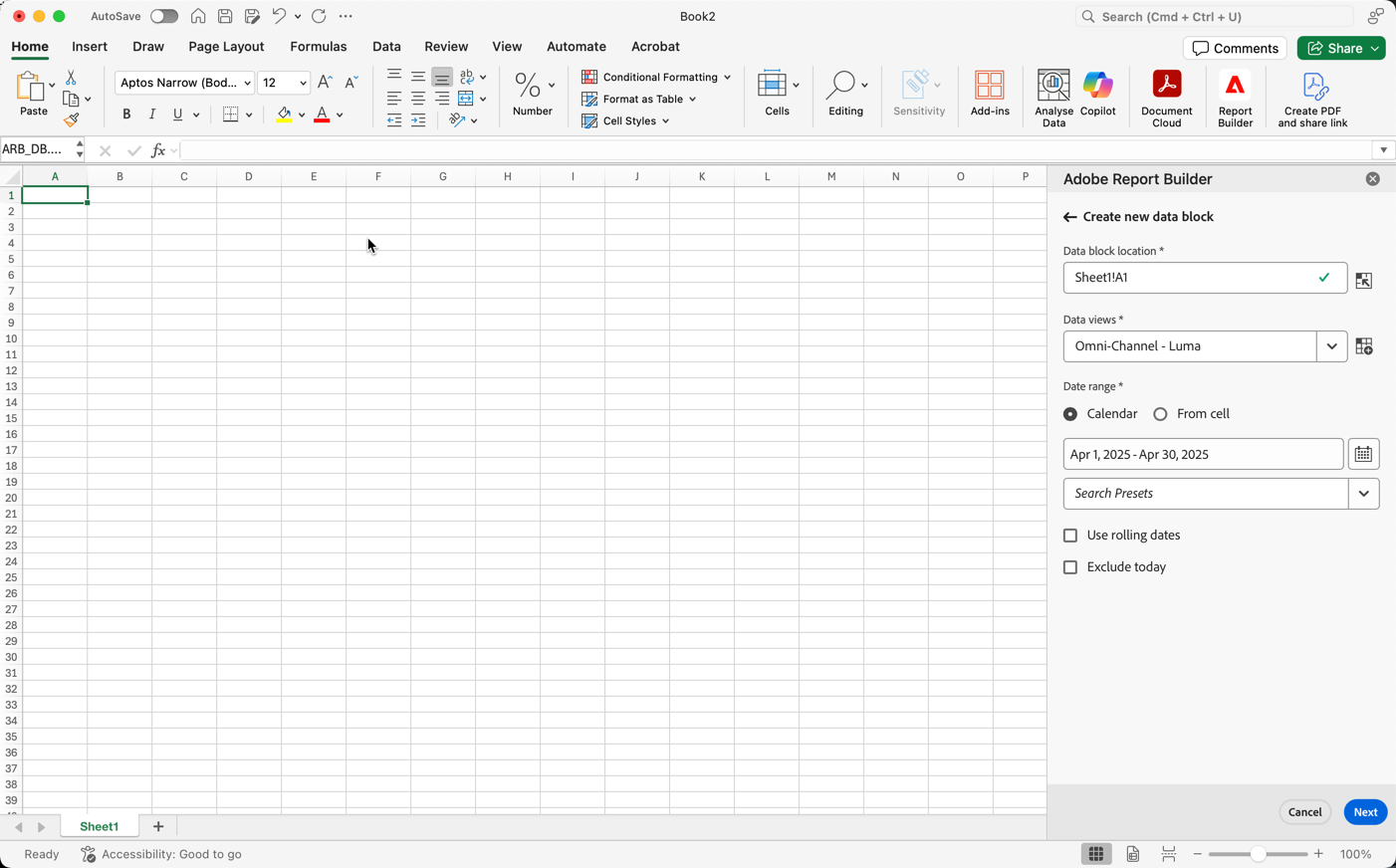Toggle the AutoSave switch
This screenshot has width=1396, height=868.
[x=163, y=17]
